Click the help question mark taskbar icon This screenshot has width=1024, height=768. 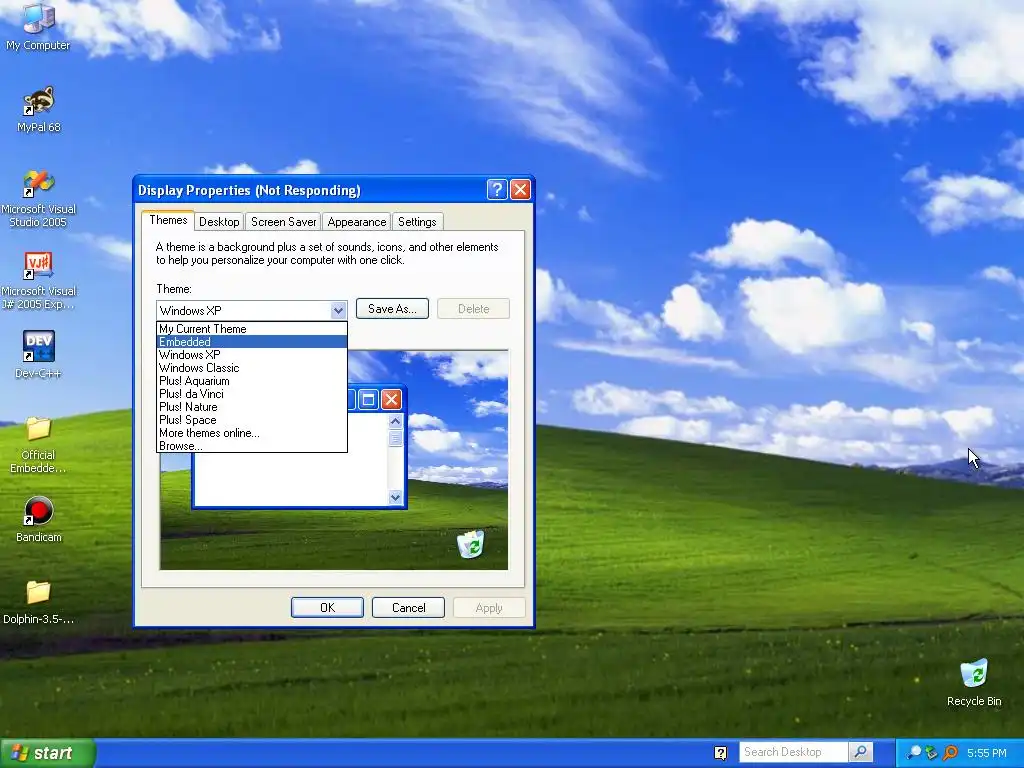(720, 753)
